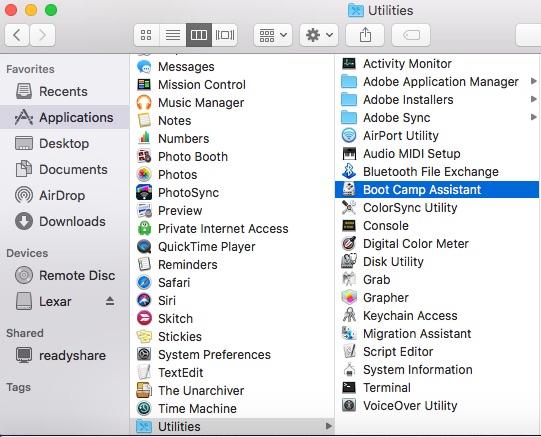
Task: Select the Terminal app icon
Action: tap(349, 387)
